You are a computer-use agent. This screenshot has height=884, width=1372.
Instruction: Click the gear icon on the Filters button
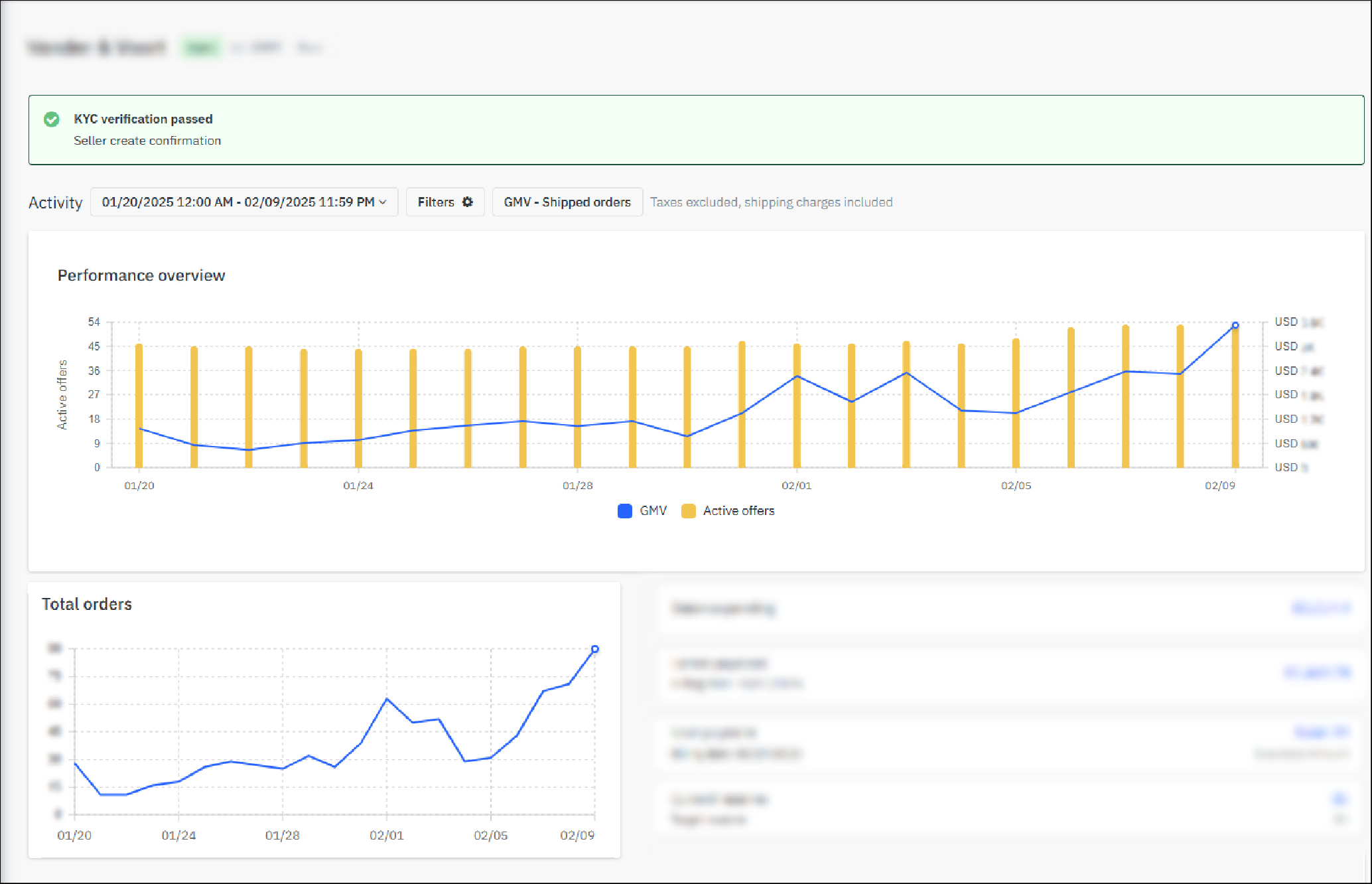pyautogui.click(x=468, y=202)
